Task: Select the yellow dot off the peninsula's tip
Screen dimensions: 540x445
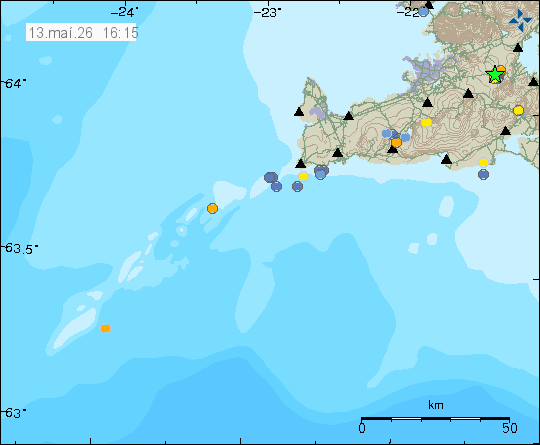Action: [x=303, y=176]
